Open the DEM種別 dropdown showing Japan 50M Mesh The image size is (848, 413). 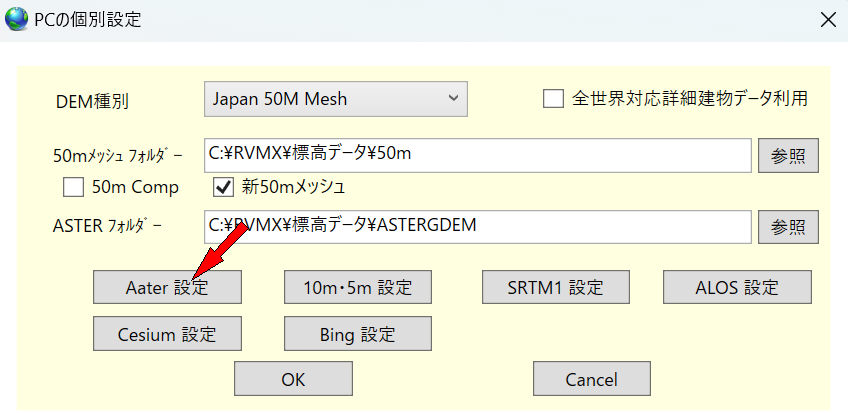336,99
